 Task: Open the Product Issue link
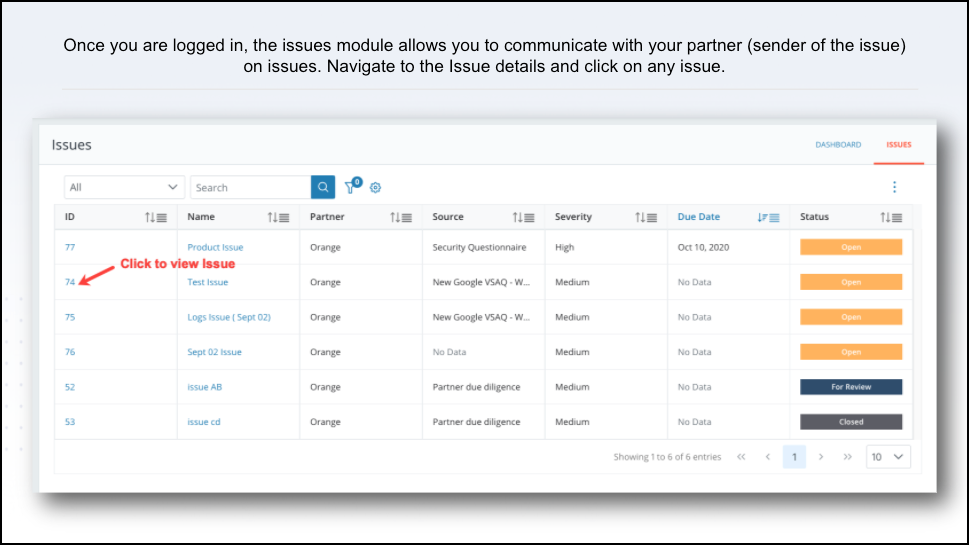pos(215,247)
